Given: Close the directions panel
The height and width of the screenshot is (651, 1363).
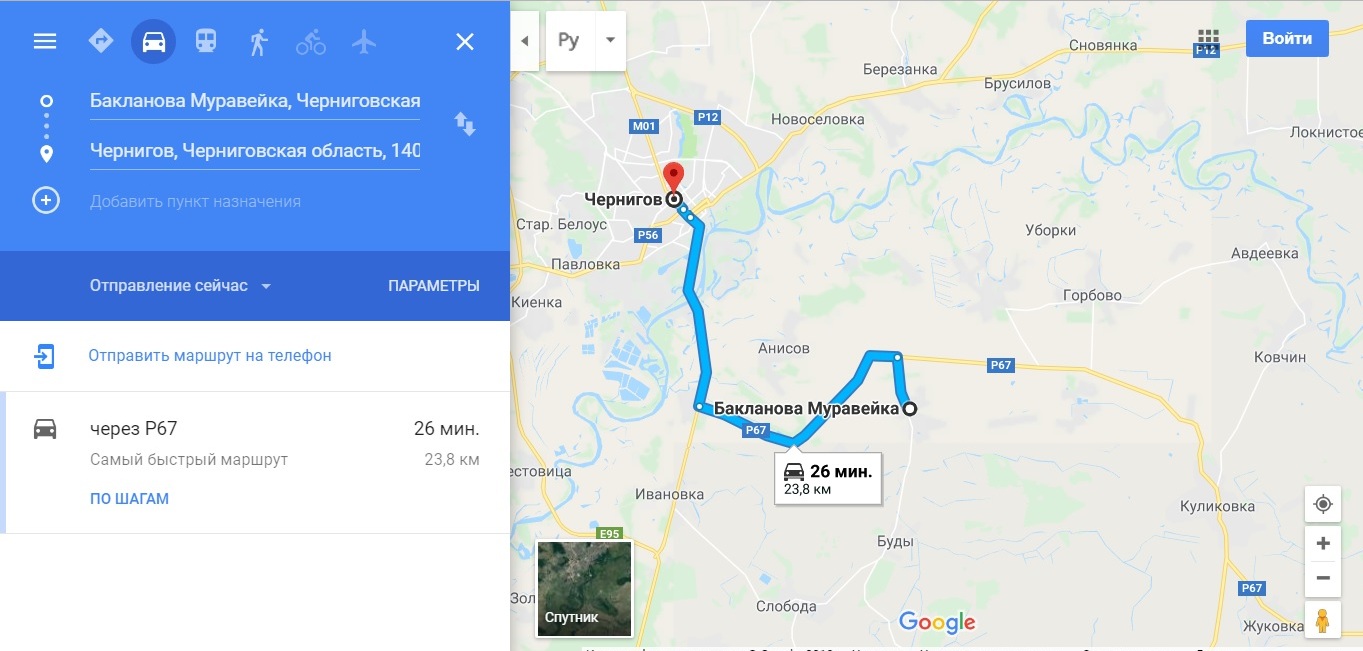Looking at the screenshot, I should (465, 41).
